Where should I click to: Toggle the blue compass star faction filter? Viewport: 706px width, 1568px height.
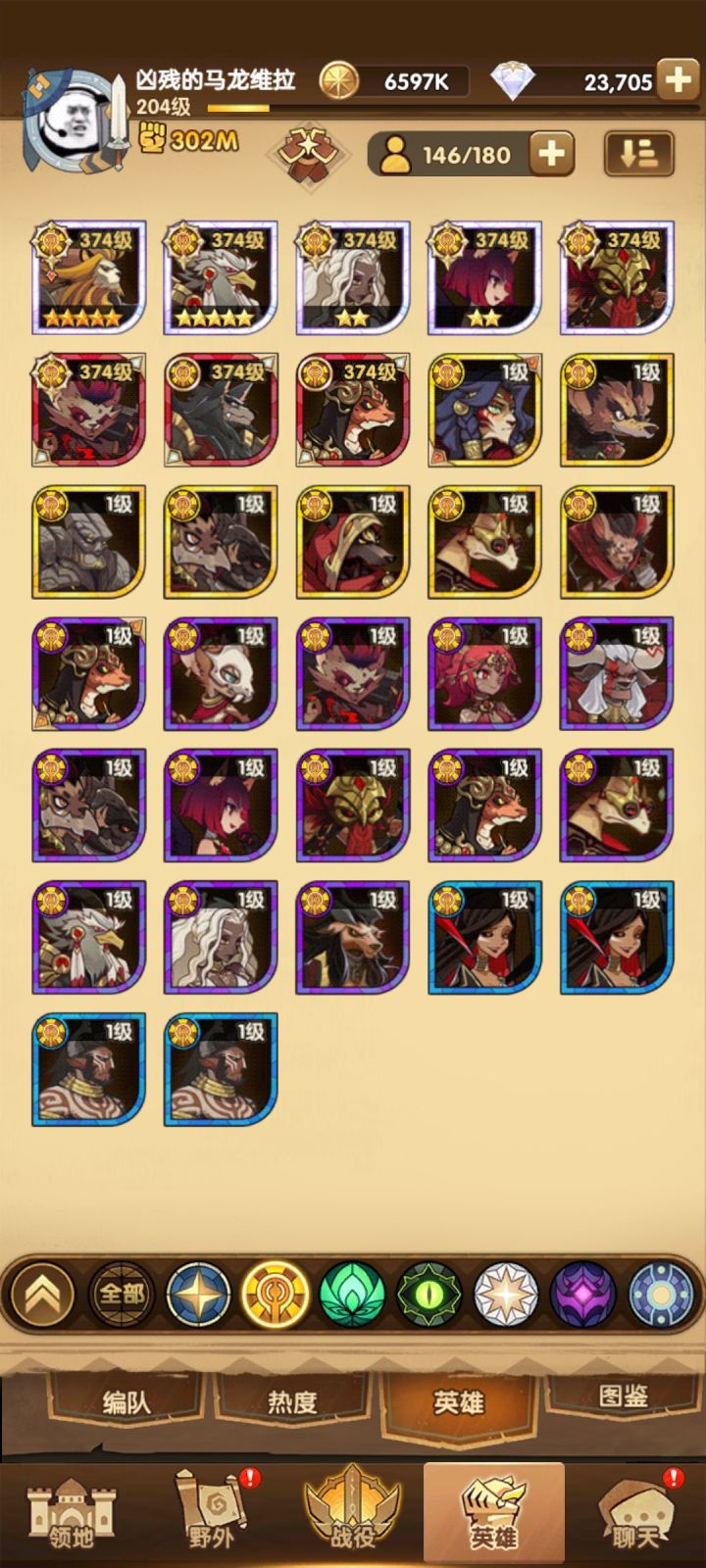pyautogui.click(x=198, y=1294)
